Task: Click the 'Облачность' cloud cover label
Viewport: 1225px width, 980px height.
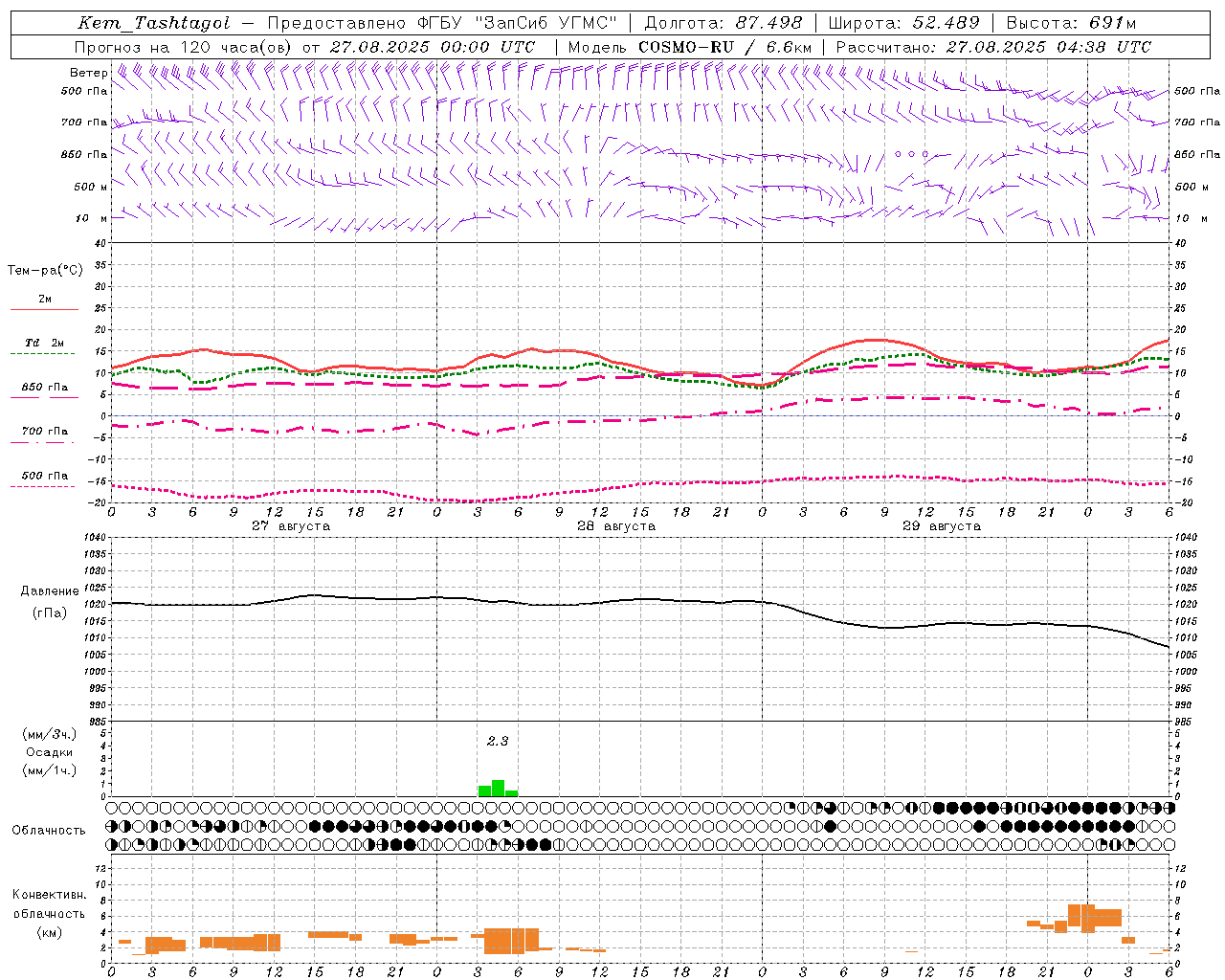Action: click(49, 830)
